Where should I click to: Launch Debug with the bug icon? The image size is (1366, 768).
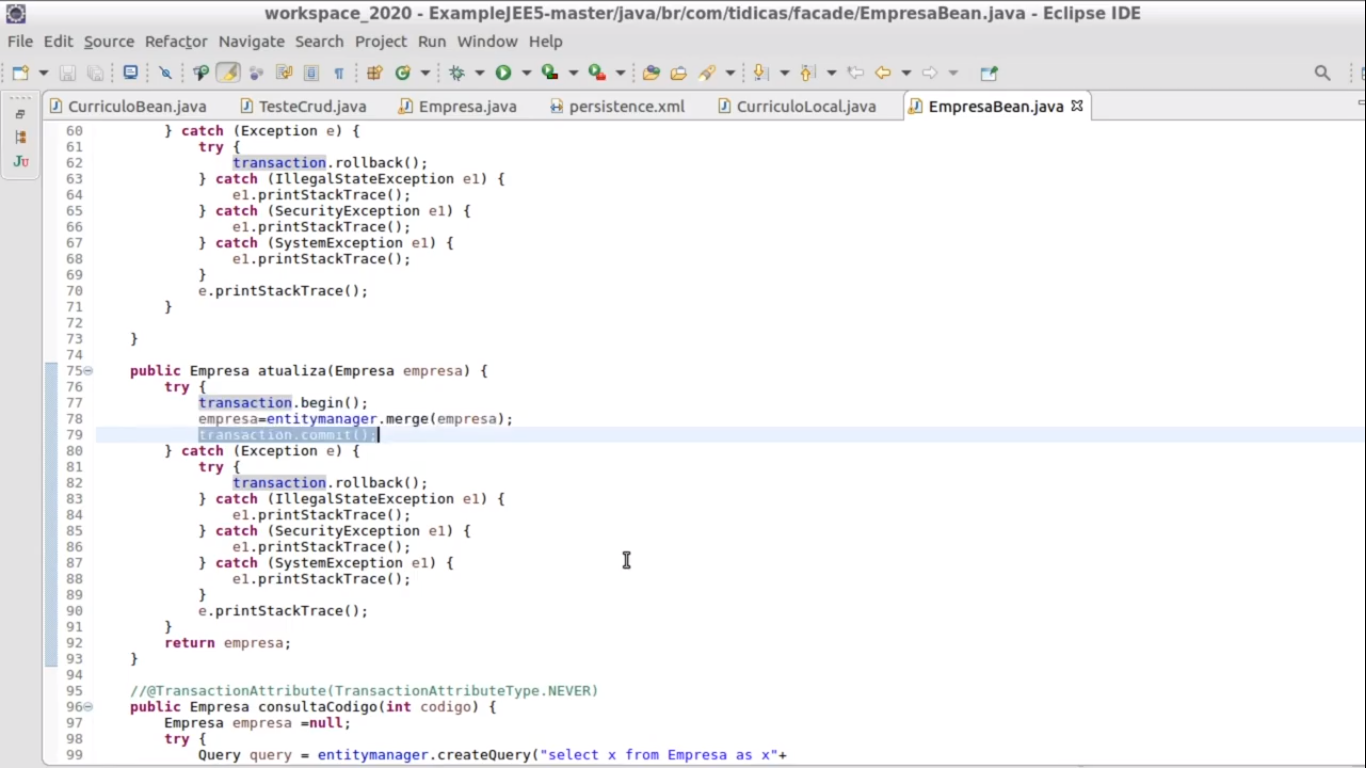[x=458, y=73]
